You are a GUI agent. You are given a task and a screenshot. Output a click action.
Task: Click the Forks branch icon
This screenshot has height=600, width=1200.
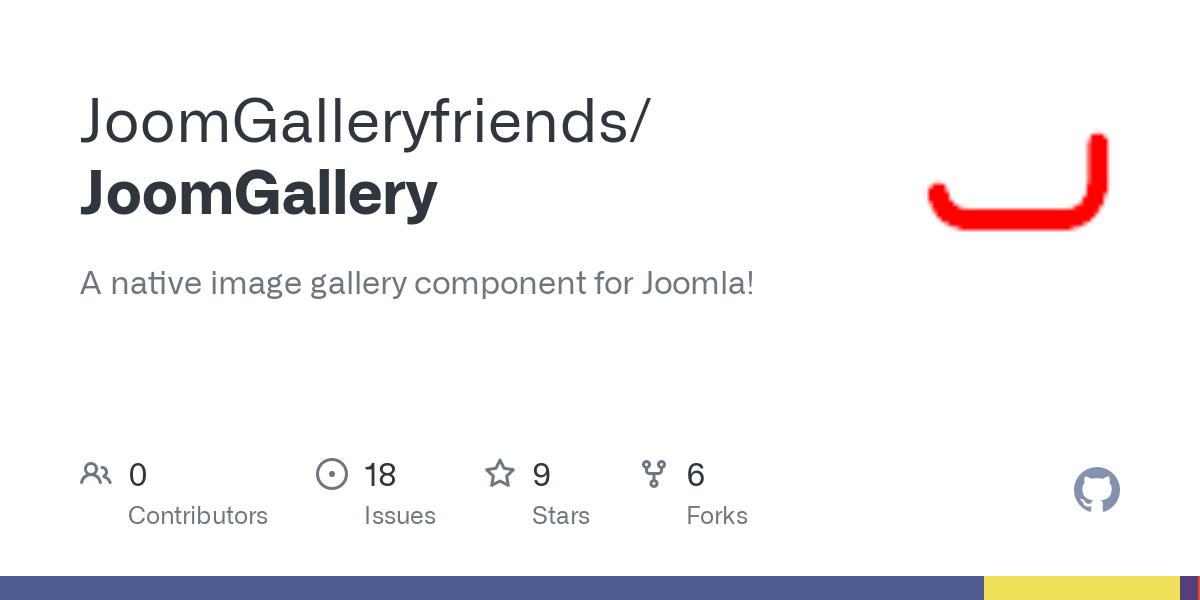click(654, 474)
